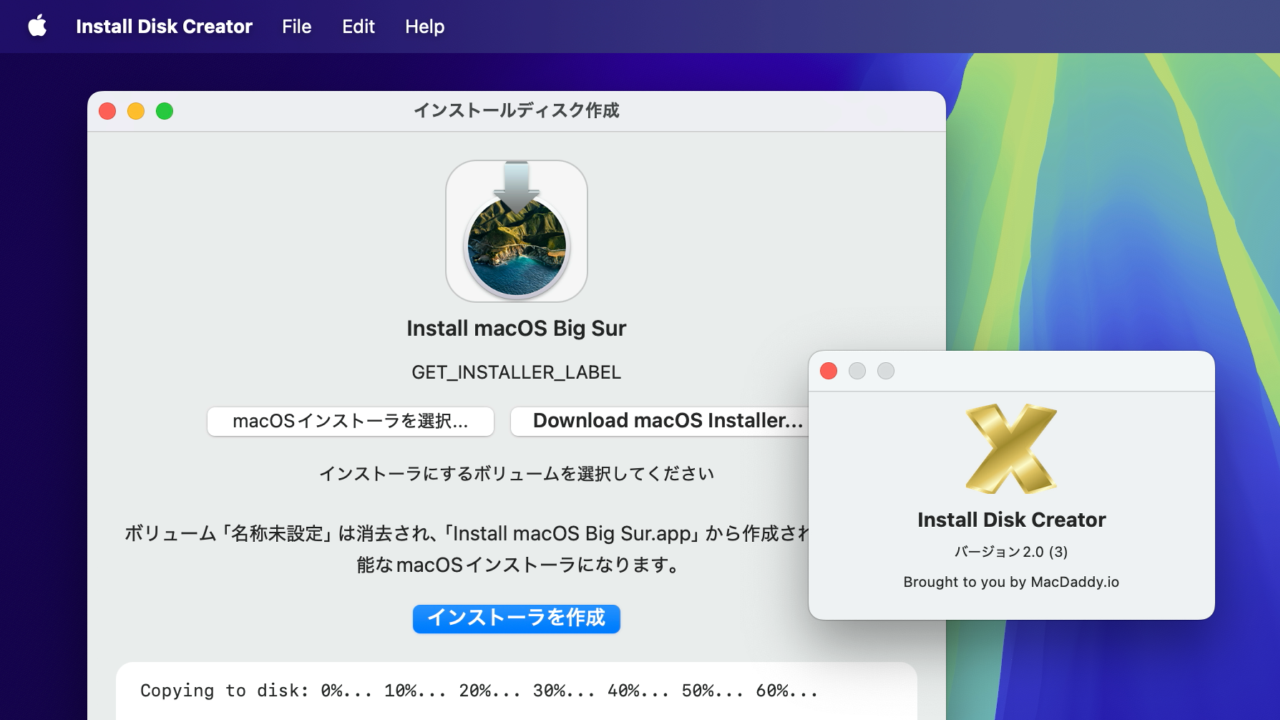Click the Download macOS Installer... button

pos(660,421)
